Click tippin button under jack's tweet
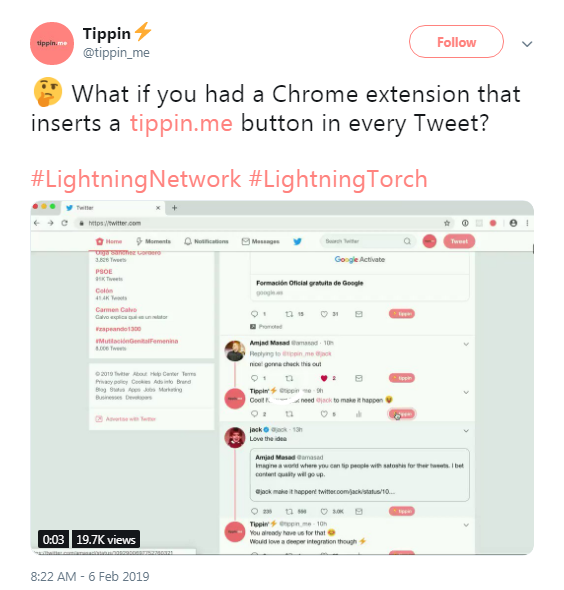Viewport: 564px width, 590px height. tap(402, 511)
